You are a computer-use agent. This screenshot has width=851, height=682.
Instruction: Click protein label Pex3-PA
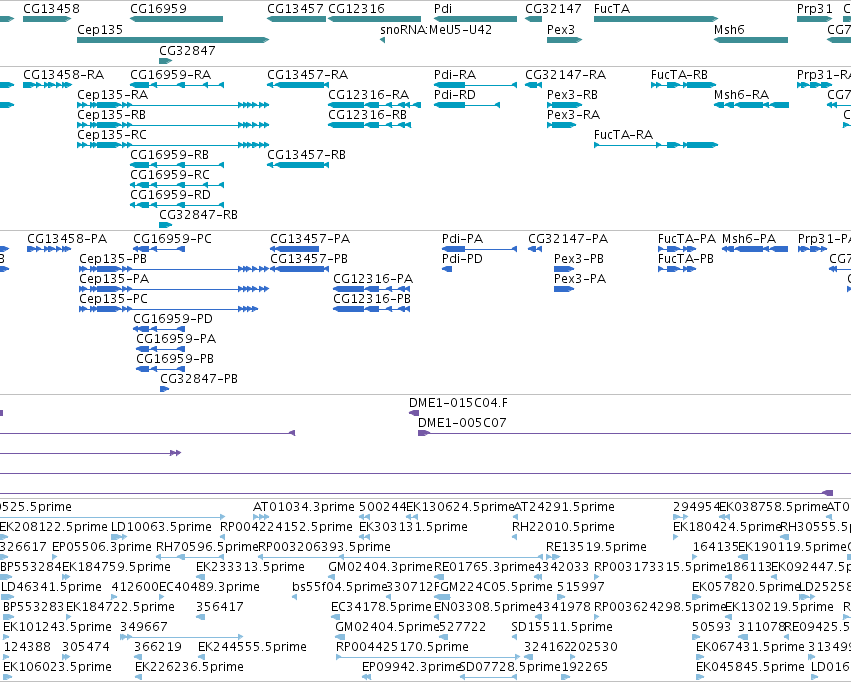[580, 279]
